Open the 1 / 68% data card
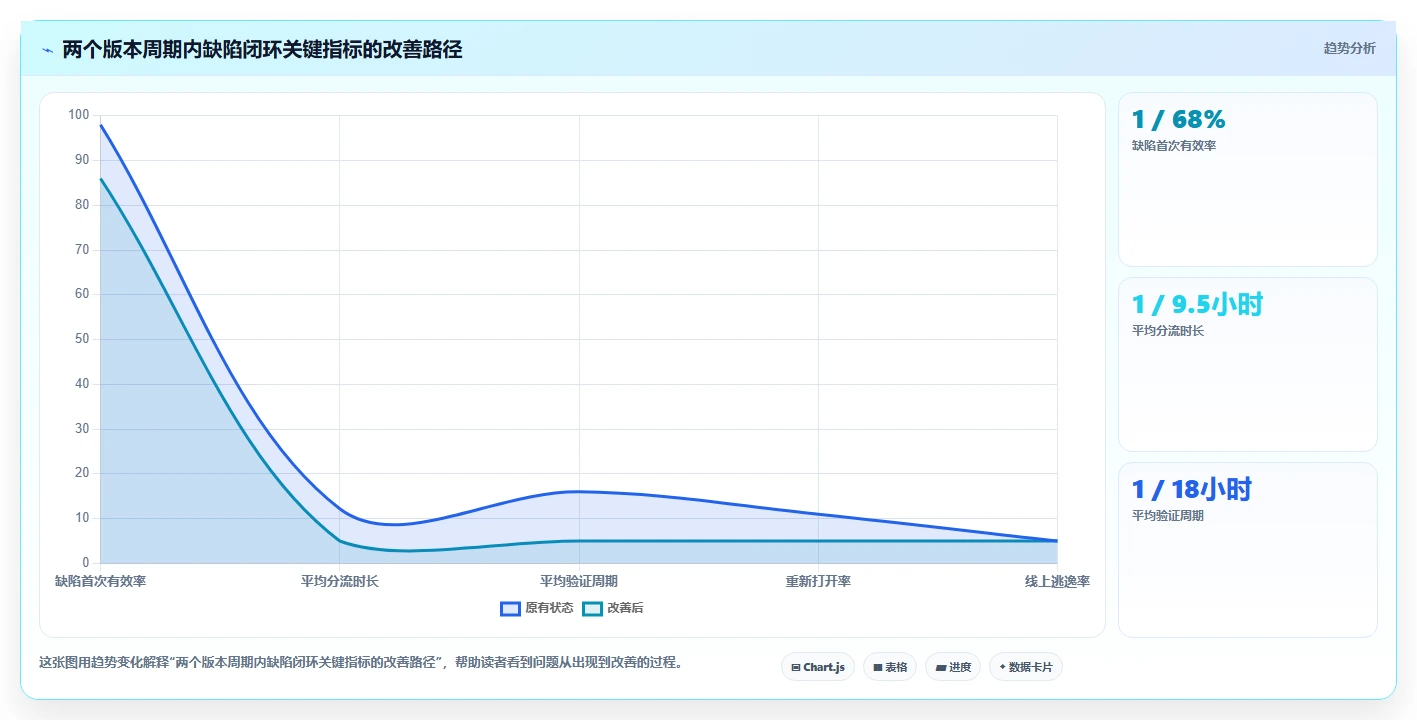 [1248, 180]
